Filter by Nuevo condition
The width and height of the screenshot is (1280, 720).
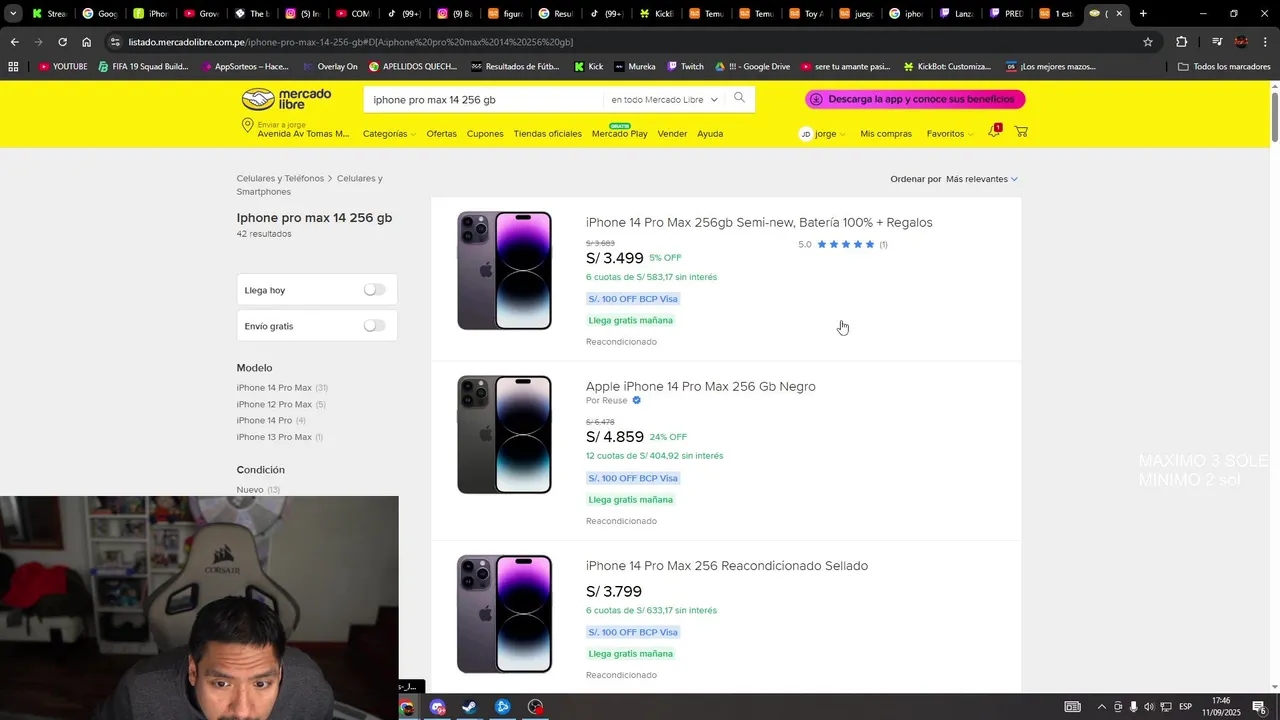click(x=250, y=490)
